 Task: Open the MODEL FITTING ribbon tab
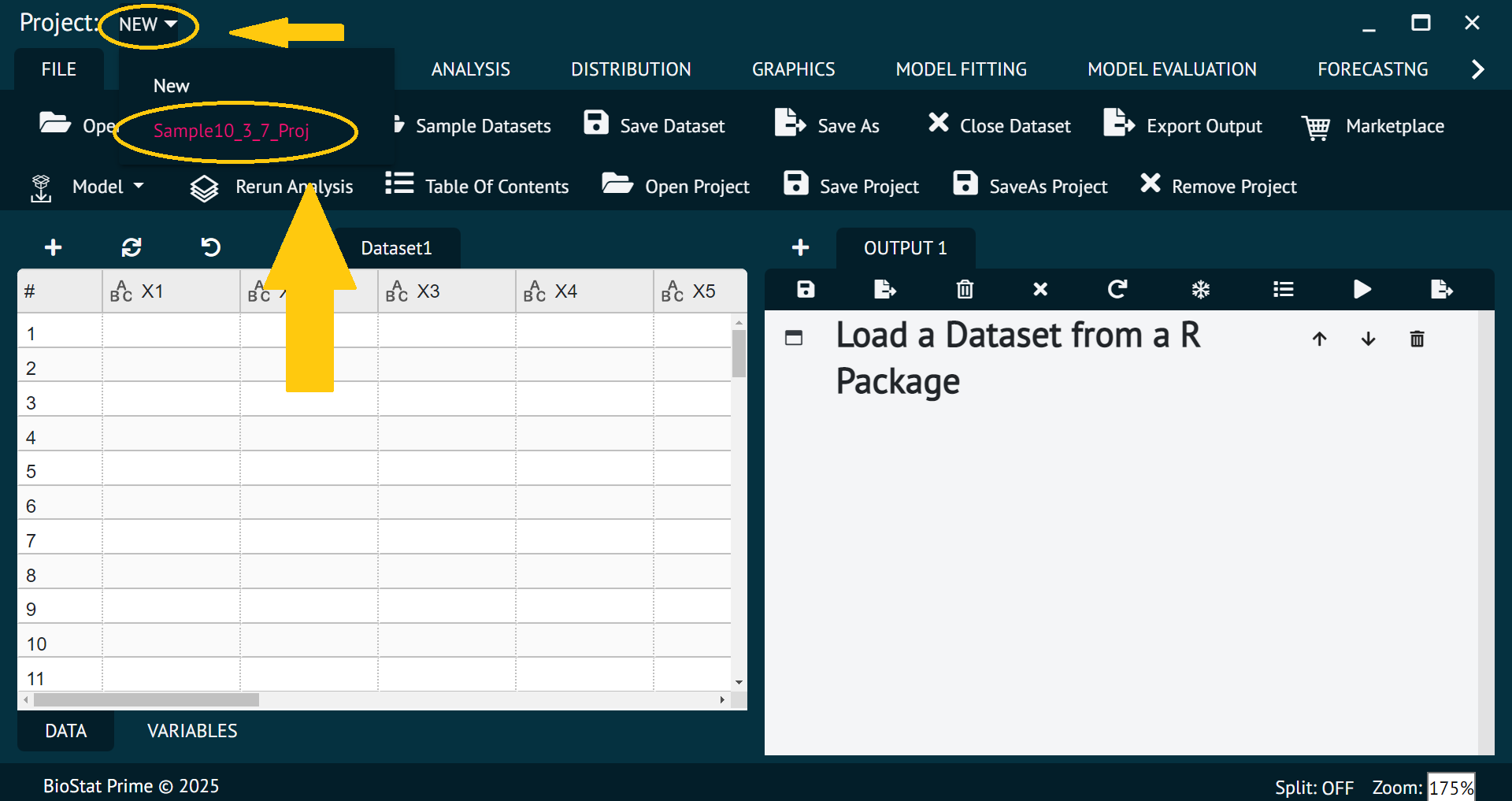tap(961, 69)
